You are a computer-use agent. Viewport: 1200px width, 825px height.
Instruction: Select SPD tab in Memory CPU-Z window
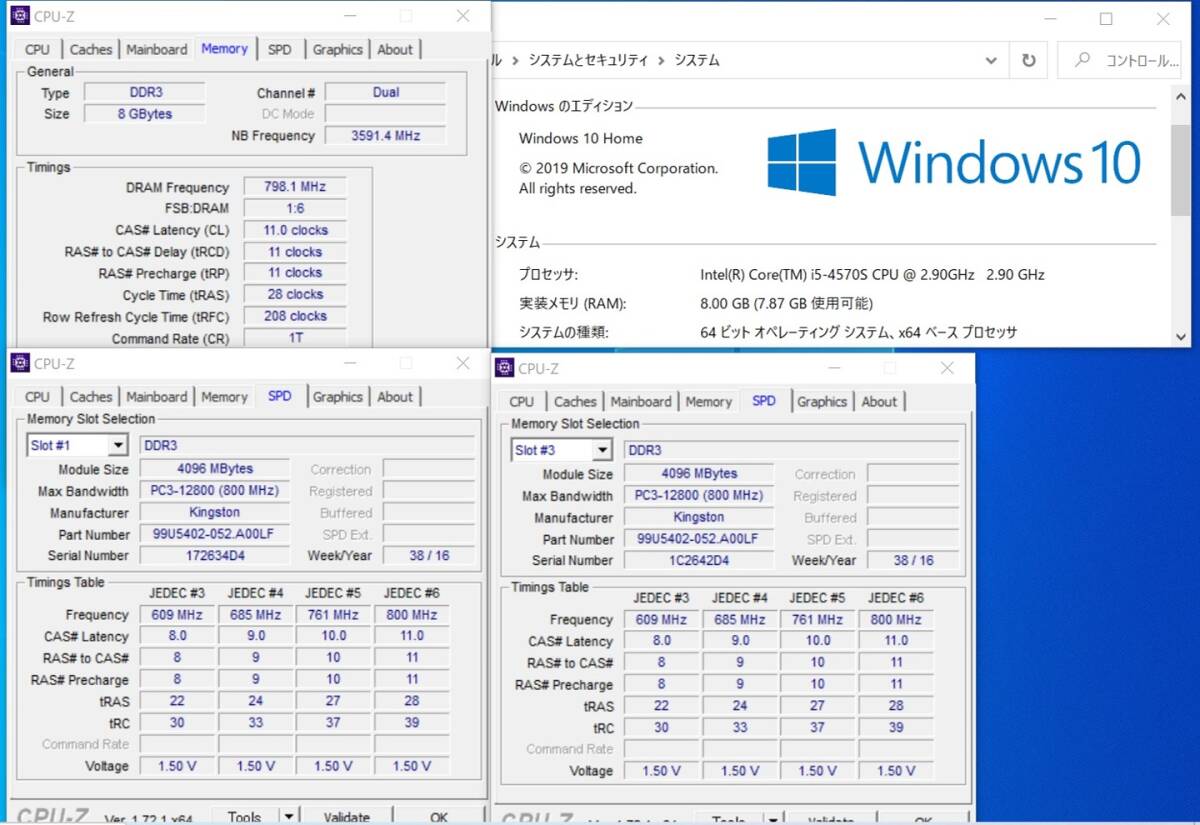[x=280, y=49]
